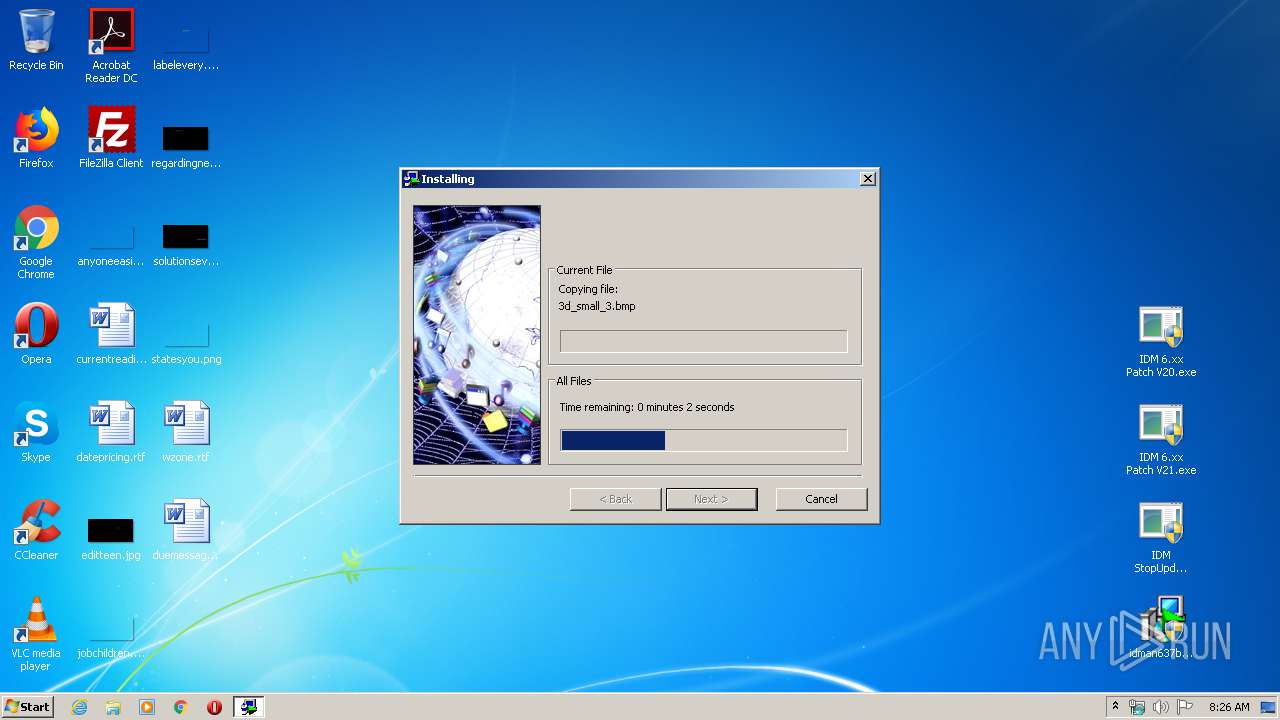Launch Skype from the desktop
Image resolution: width=1280 pixels, height=720 pixels.
(x=36, y=432)
